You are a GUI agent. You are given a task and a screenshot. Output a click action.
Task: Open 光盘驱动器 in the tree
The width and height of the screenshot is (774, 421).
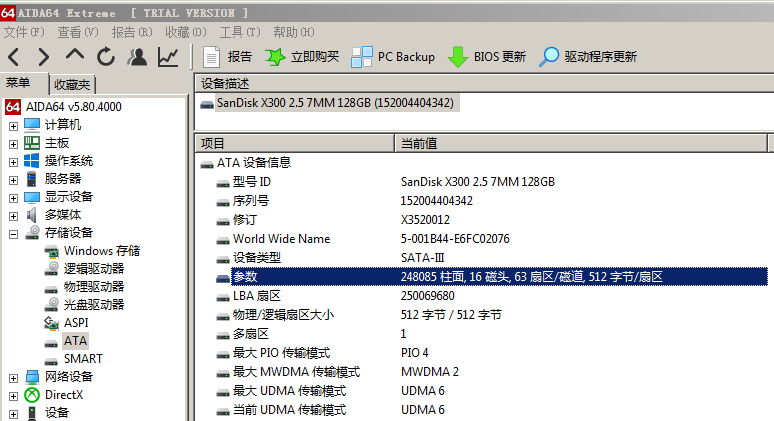tap(94, 305)
